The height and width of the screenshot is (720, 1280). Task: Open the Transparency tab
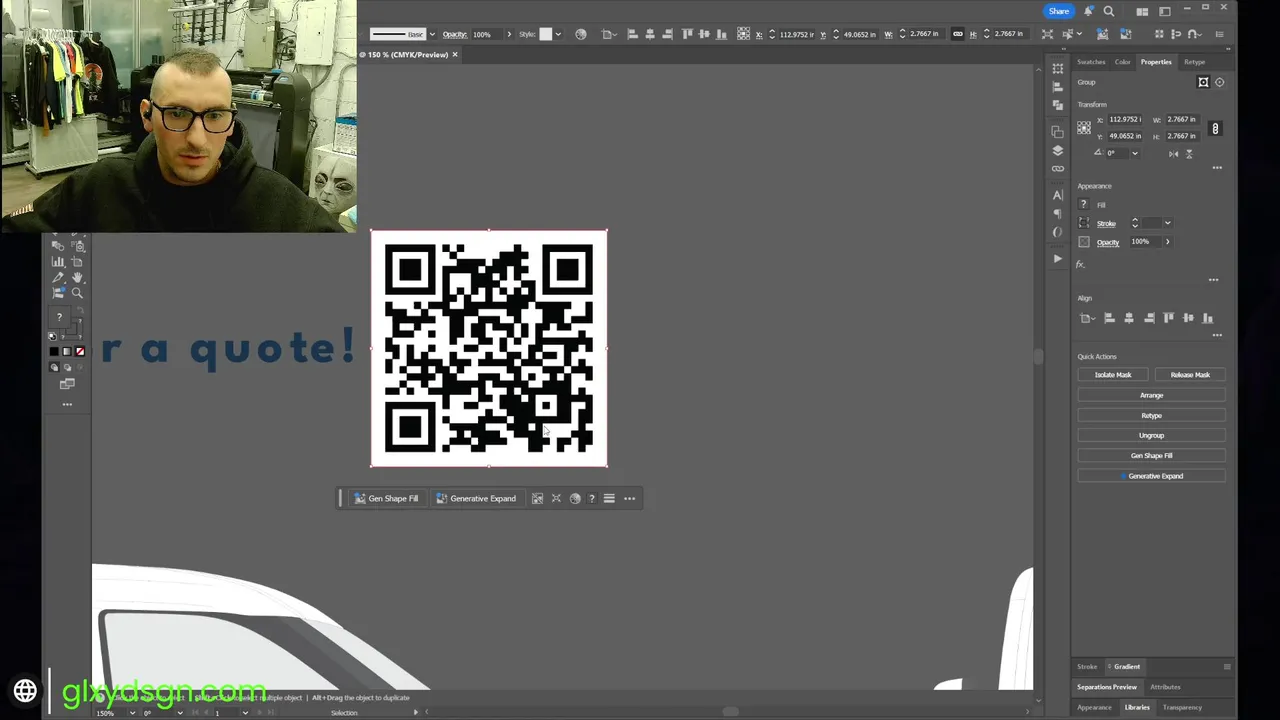(x=1182, y=707)
